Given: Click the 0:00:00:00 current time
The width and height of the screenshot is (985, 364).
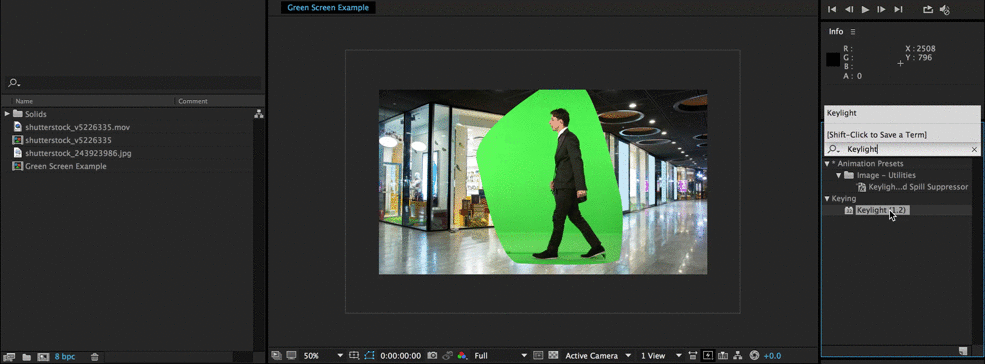Looking at the screenshot, I should tap(400, 356).
